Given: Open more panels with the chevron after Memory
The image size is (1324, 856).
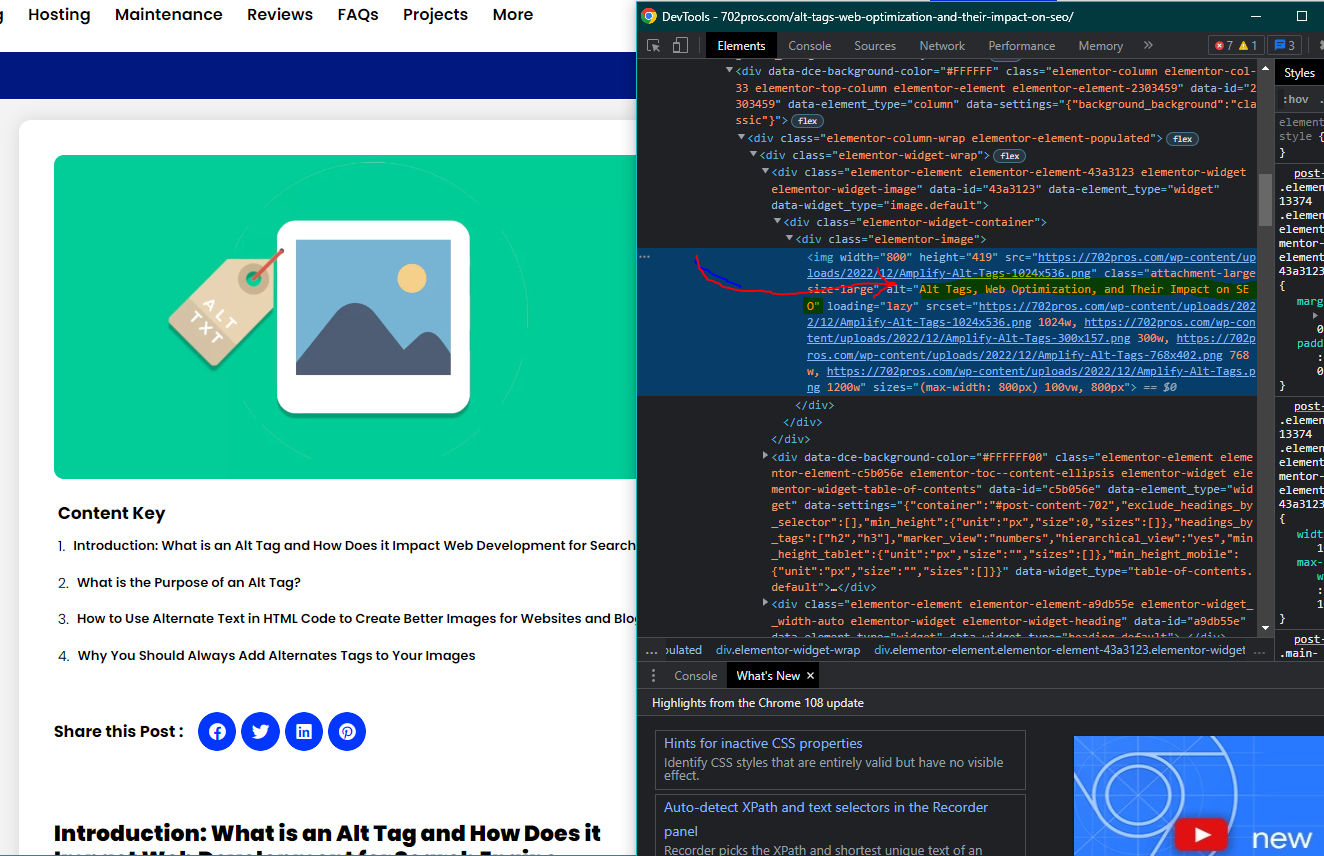Looking at the screenshot, I should [1148, 45].
